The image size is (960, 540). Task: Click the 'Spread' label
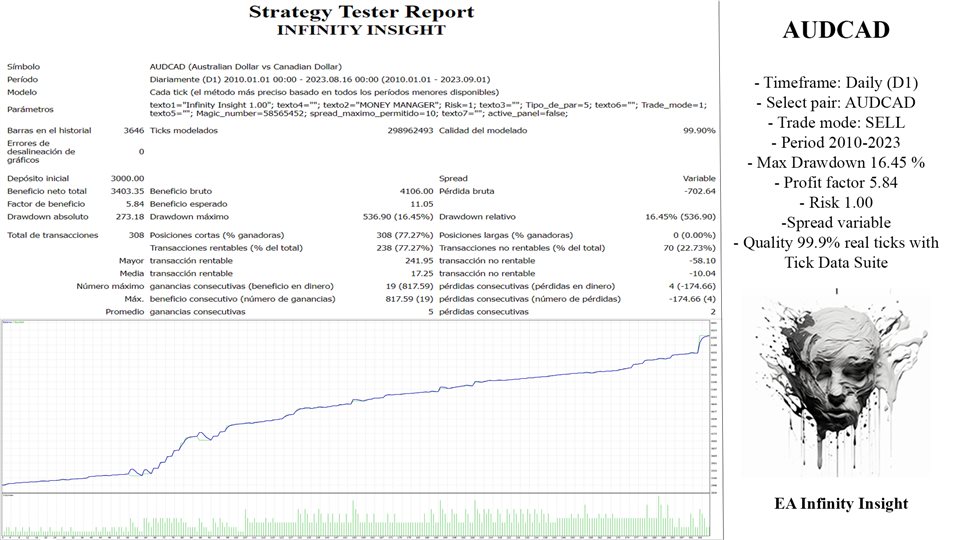(x=453, y=179)
